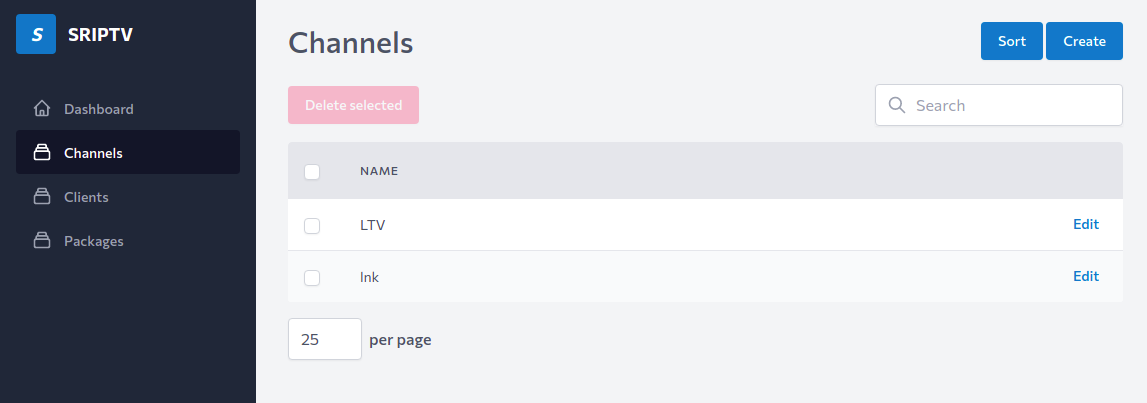Open the Packages menu item
The height and width of the screenshot is (403, 1147).
[x=93, y=241]
